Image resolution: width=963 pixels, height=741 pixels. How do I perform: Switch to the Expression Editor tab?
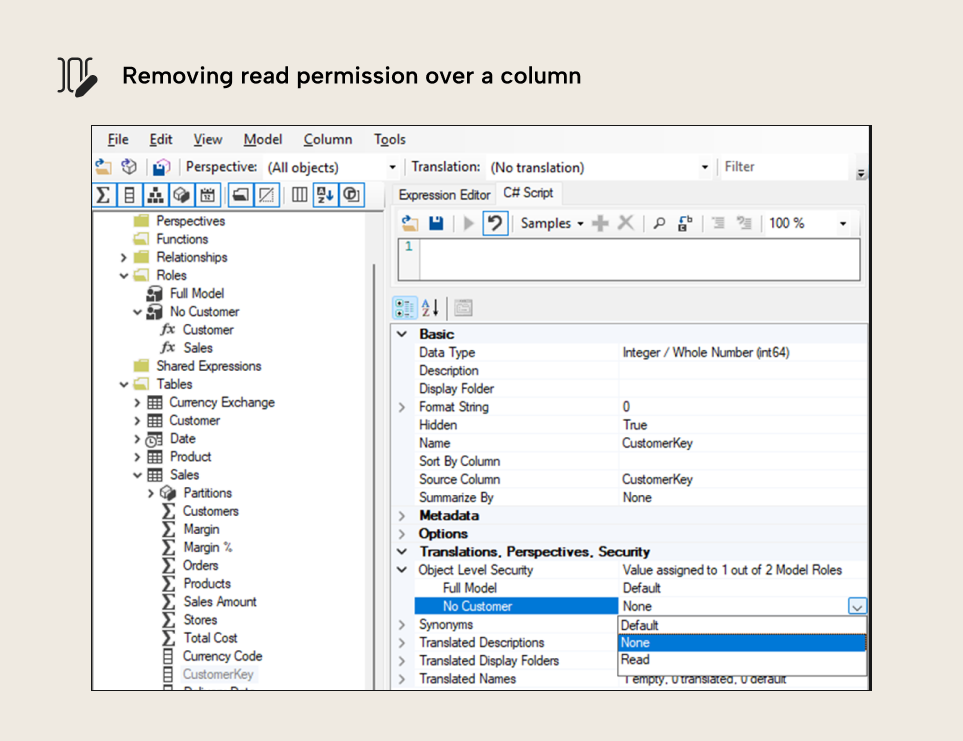pyautogui.click(x=443, y=194)
